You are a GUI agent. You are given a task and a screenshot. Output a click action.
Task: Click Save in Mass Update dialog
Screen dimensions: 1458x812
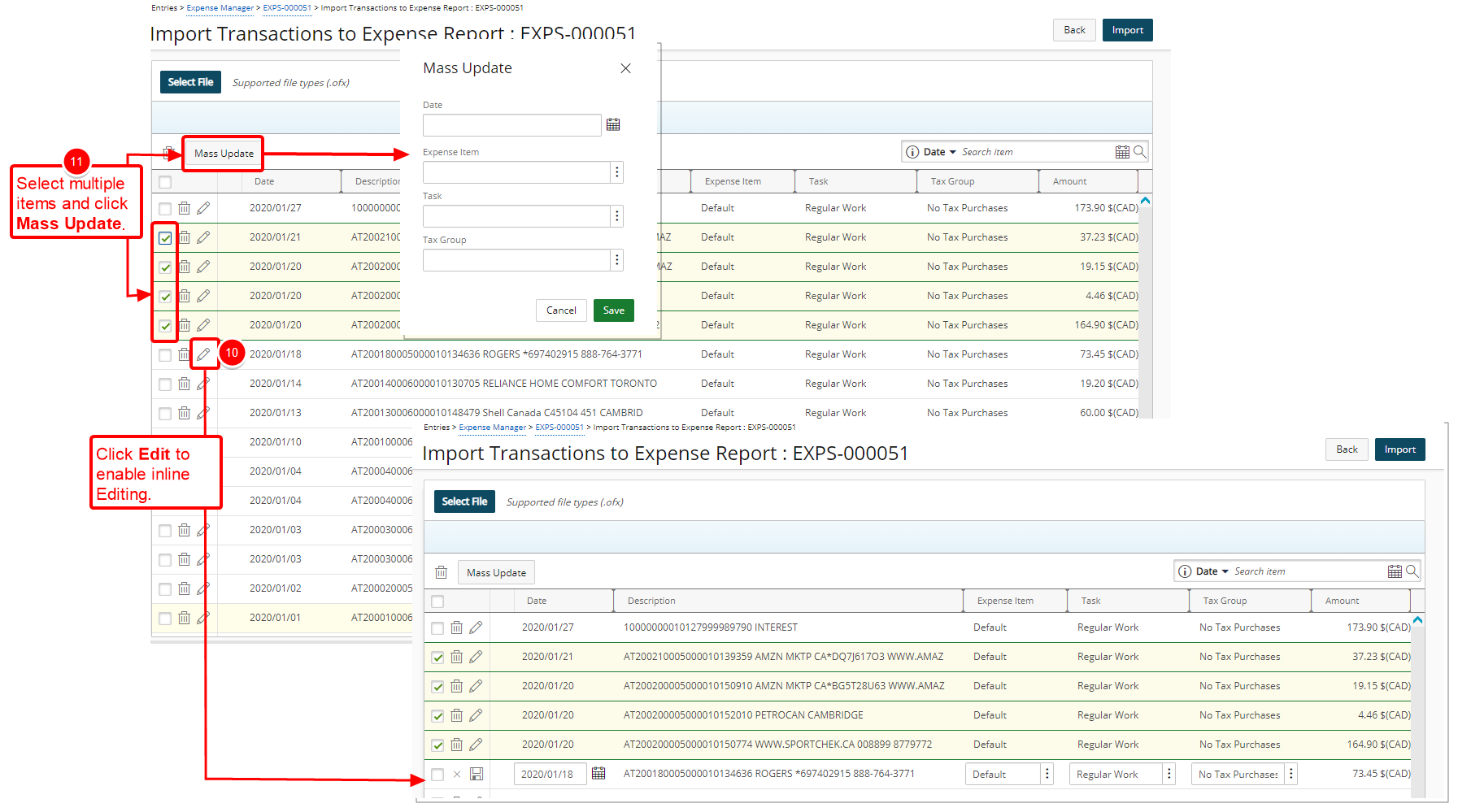pyautogui.click(x=614, y=310)
